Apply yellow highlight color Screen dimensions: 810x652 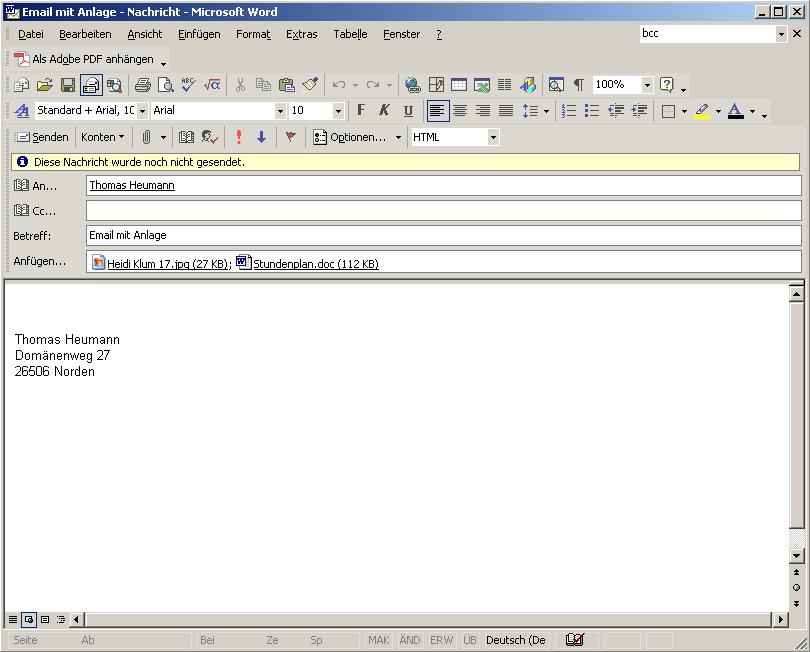click(702, 111)
